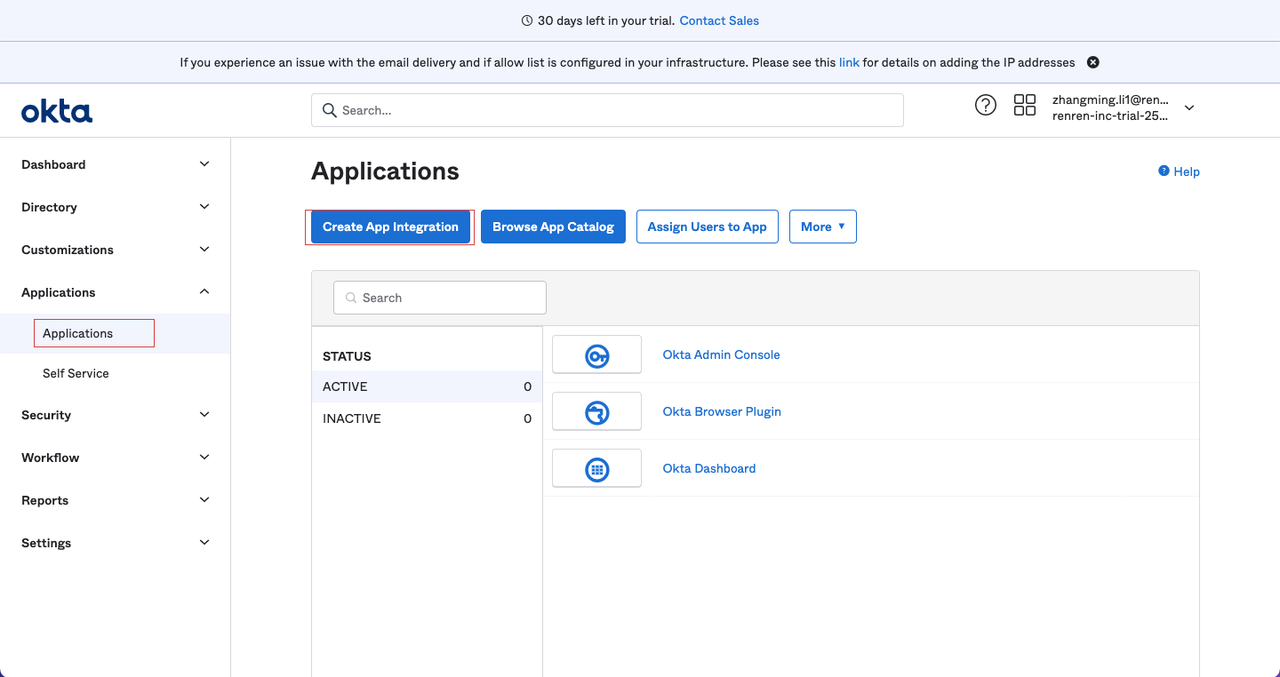
Task: Open the More dropdown button
Action: pyautogui.click(x=822, y=227)
